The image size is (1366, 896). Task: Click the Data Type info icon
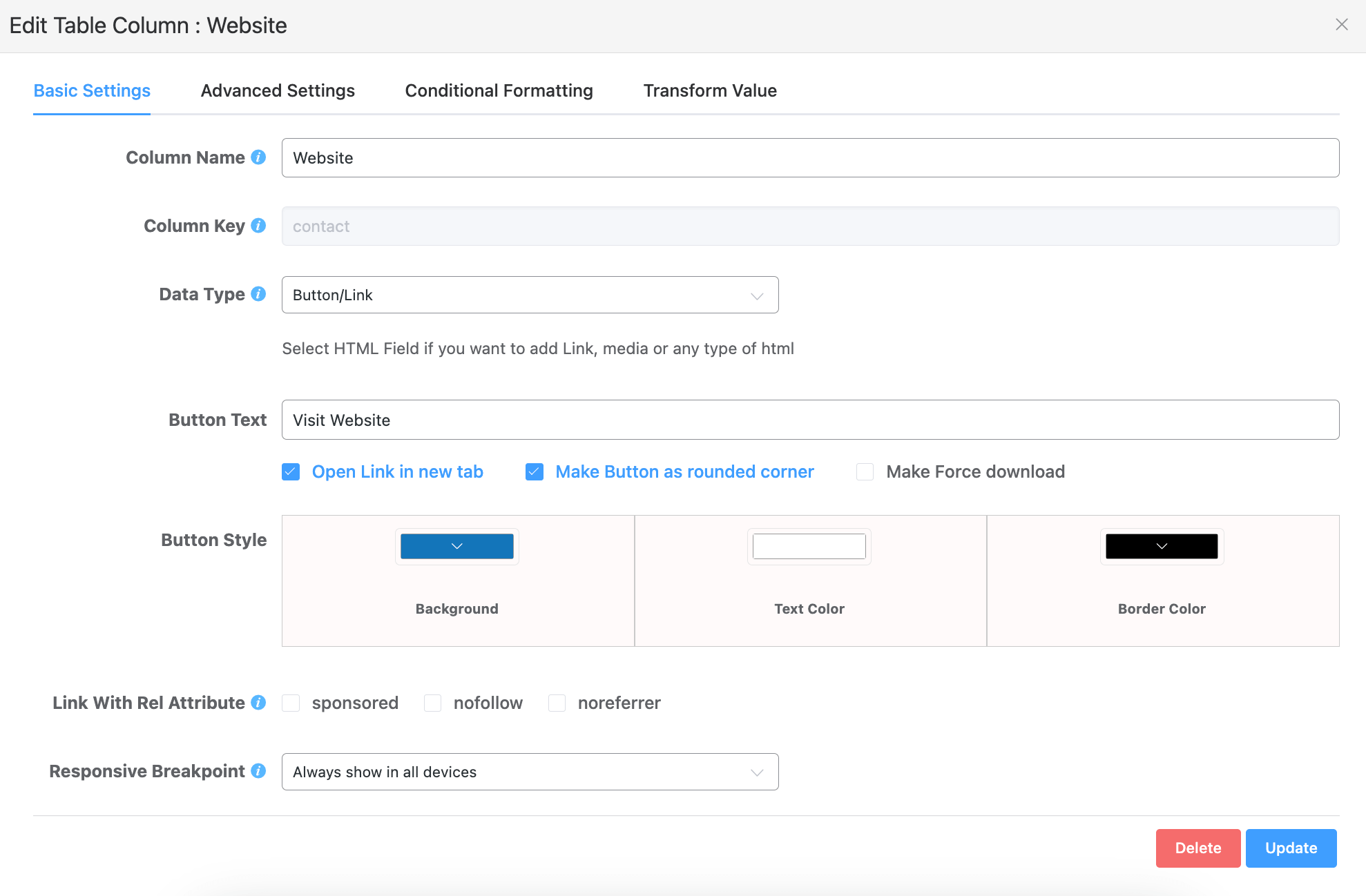click(x=258, y=294)
